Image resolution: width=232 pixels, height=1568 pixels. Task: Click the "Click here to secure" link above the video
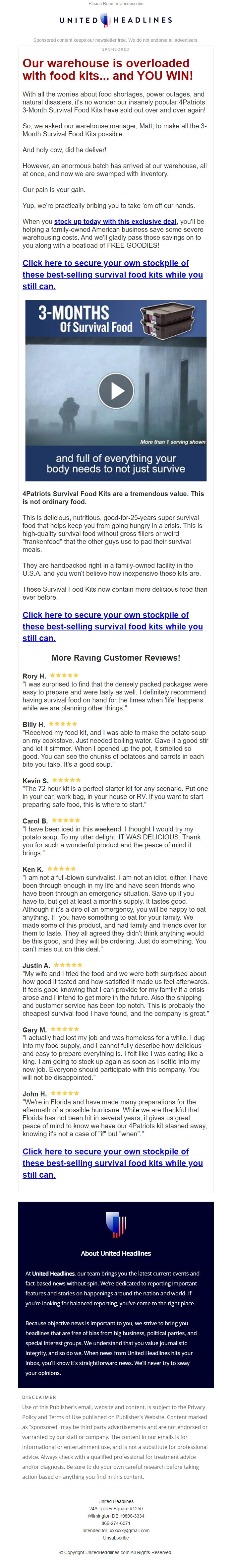click(113, 275)
